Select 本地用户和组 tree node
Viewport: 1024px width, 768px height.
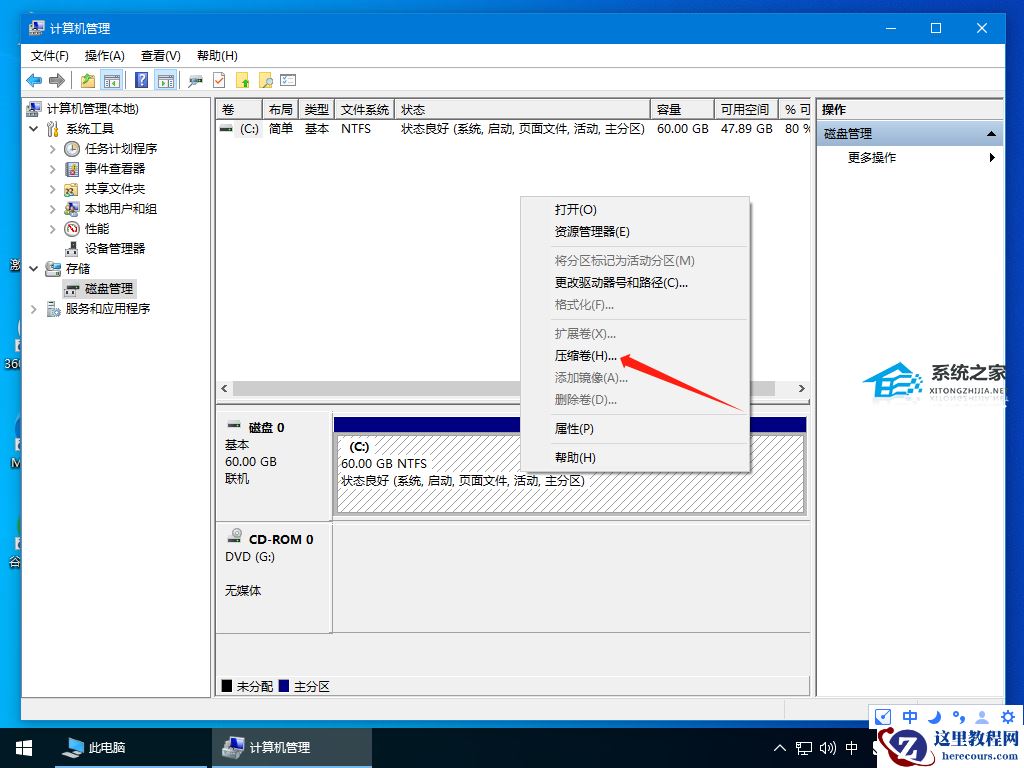click(x=121, y=209)
